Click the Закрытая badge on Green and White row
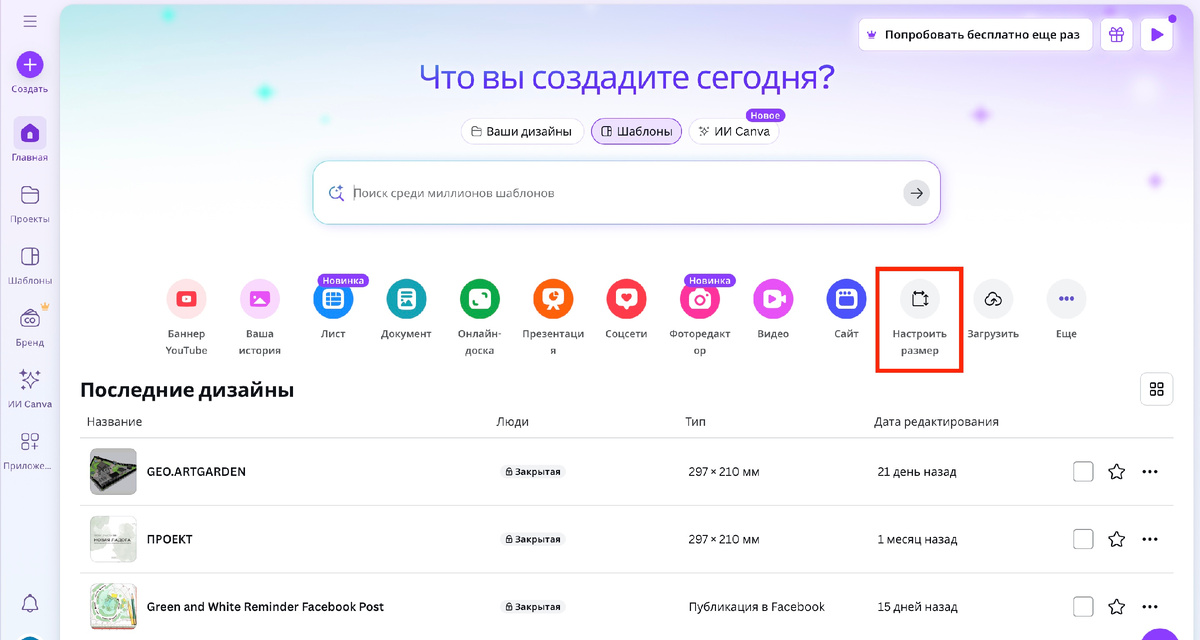 click(533, 606)
